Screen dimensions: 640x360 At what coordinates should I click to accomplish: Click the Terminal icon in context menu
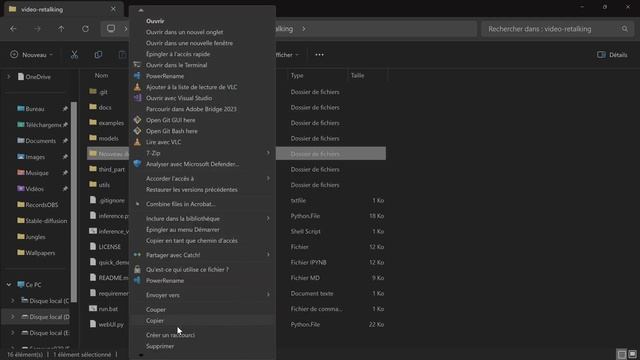137,65
